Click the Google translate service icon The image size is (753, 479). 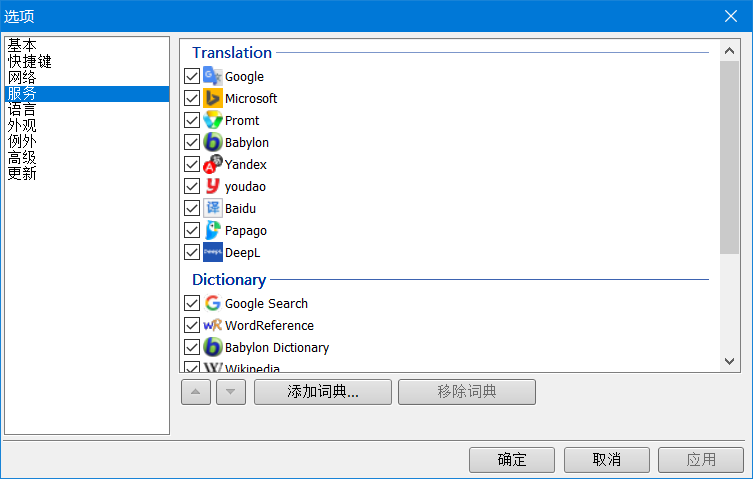click(x=212, y=76)
